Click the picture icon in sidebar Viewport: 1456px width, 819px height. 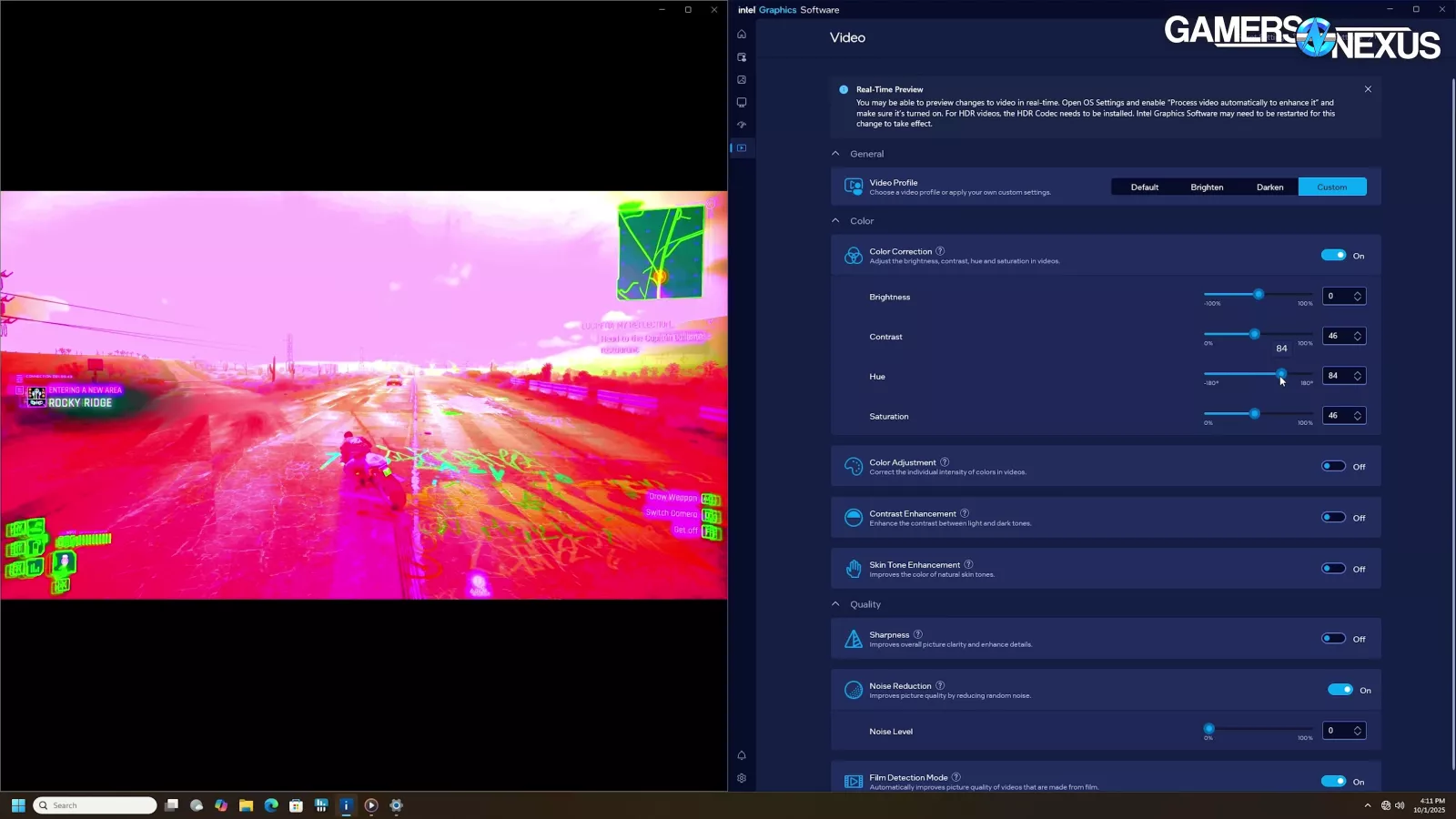(742, 80)
